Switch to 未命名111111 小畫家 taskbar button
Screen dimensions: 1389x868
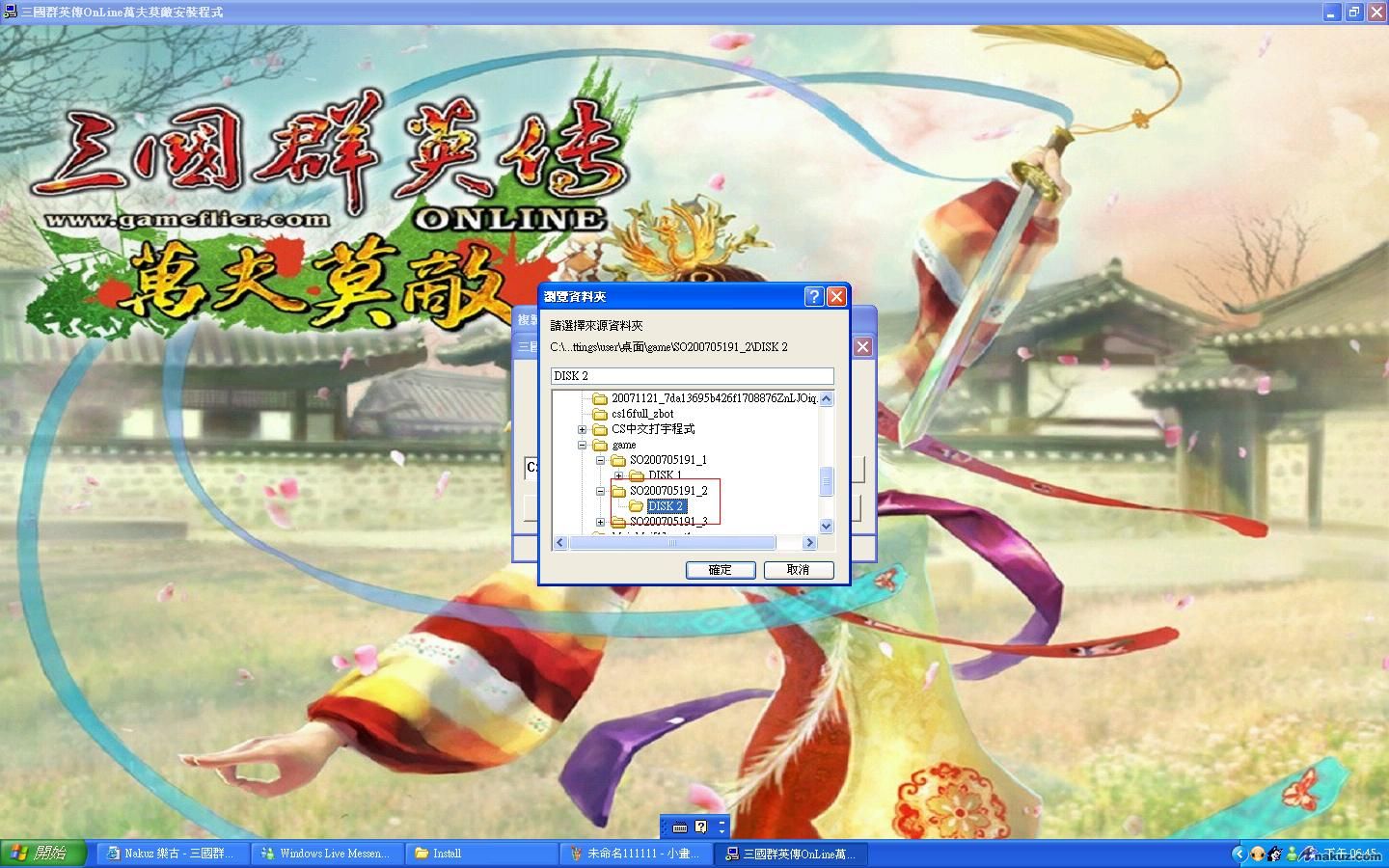[x=635, y=854]
